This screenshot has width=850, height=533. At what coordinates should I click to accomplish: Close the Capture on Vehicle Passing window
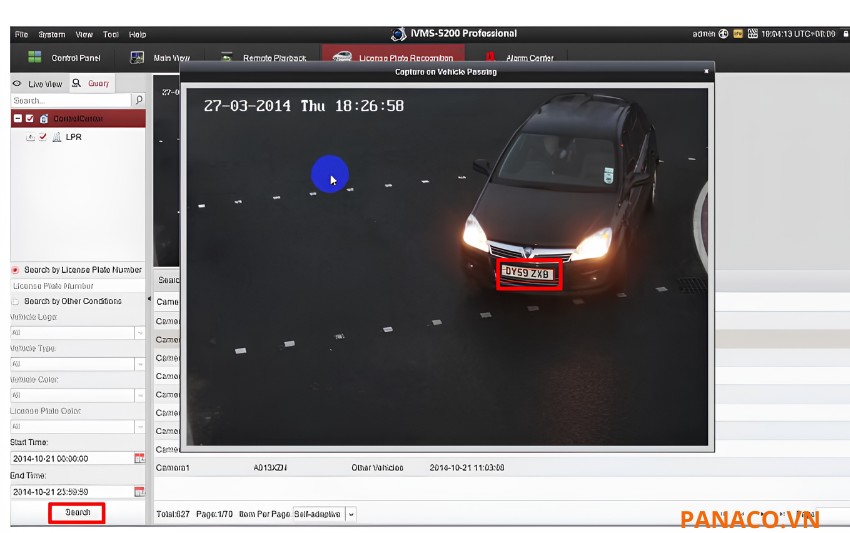[706, 71]
